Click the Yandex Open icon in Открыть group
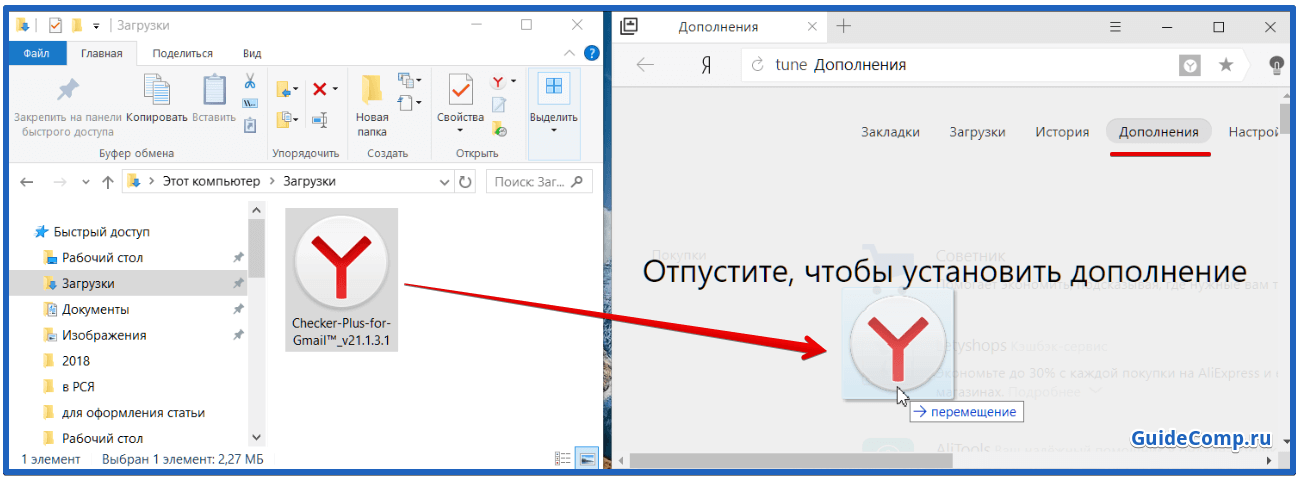1301x479 pixels. coord(498,82)
